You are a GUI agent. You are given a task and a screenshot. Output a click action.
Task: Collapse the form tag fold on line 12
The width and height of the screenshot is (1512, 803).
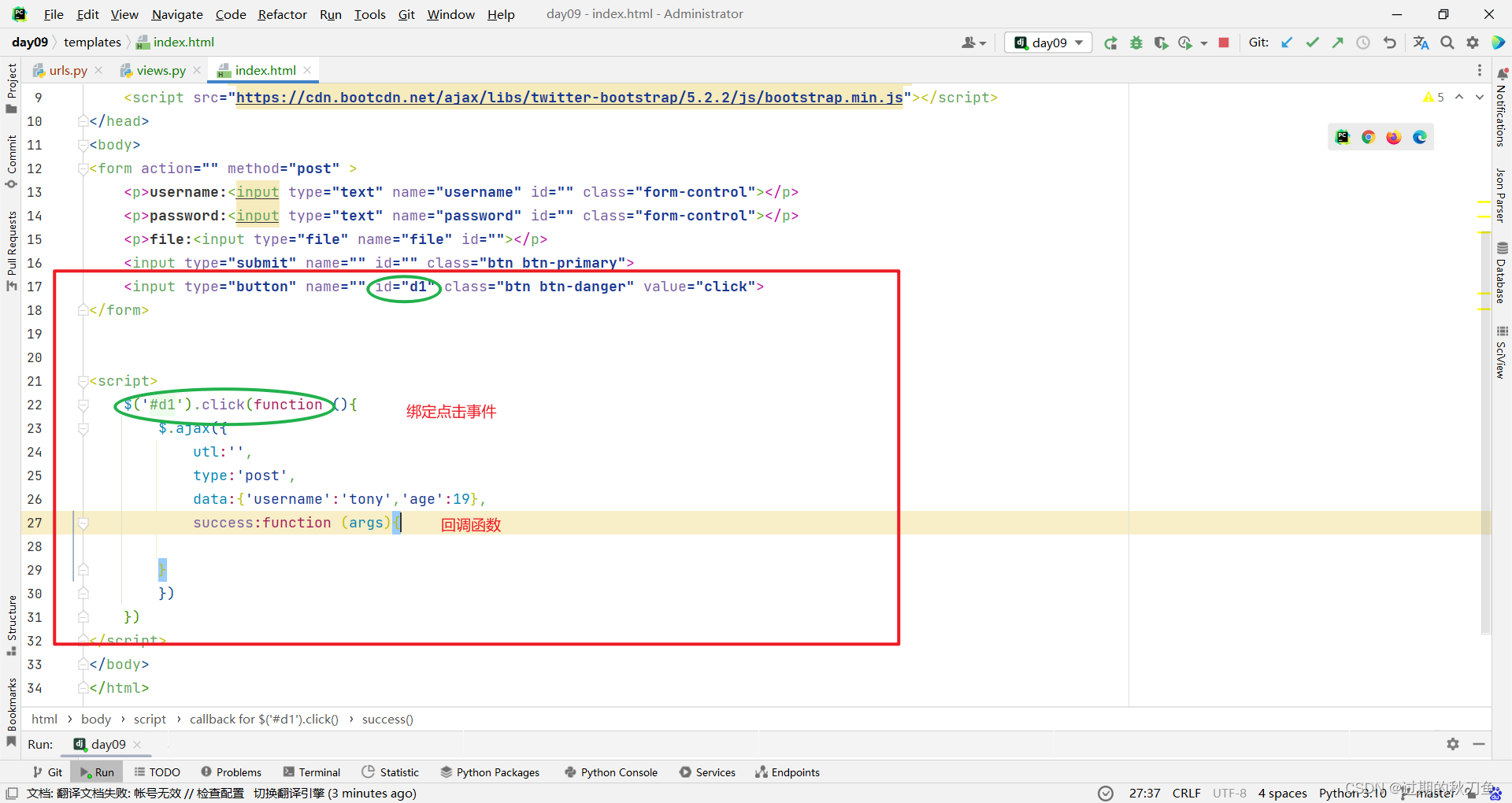[83, 168]
